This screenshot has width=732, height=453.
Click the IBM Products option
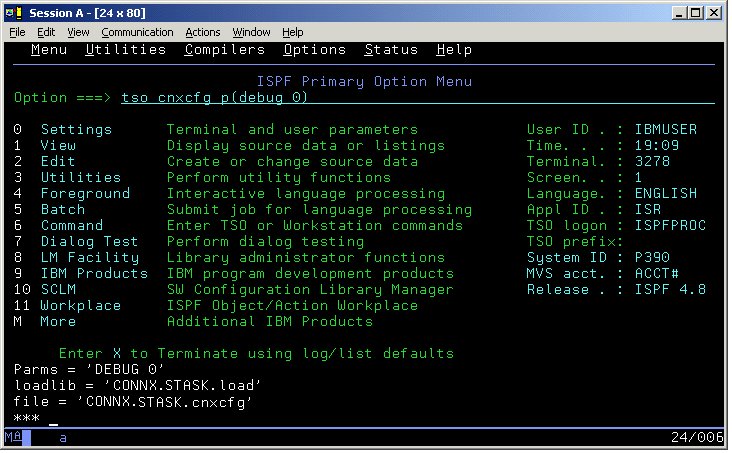93,274
